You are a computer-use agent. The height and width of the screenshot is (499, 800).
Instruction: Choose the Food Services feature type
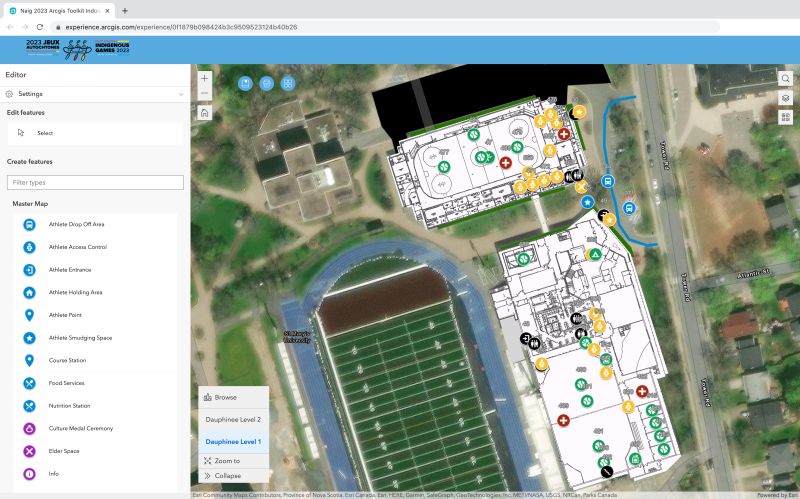68,383
